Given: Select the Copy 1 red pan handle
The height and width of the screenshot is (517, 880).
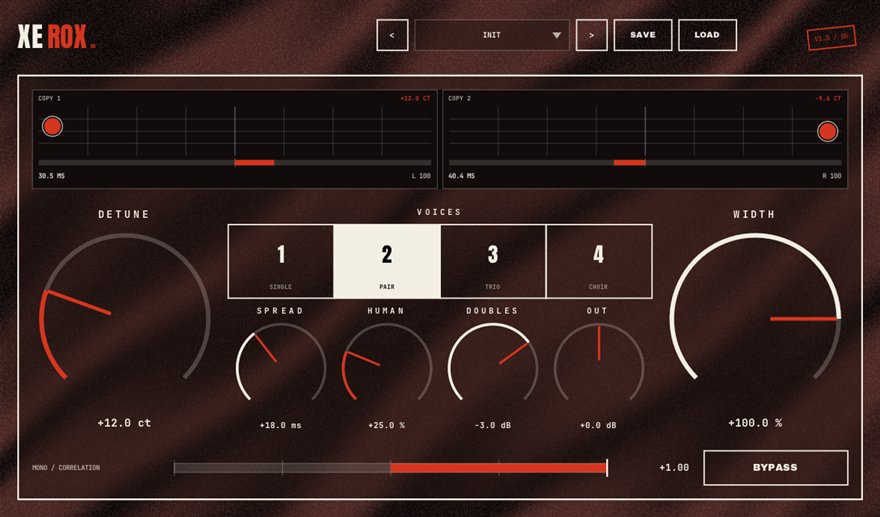Looking at the screenshot, I should pyautogui.click(x=52, y=126).
